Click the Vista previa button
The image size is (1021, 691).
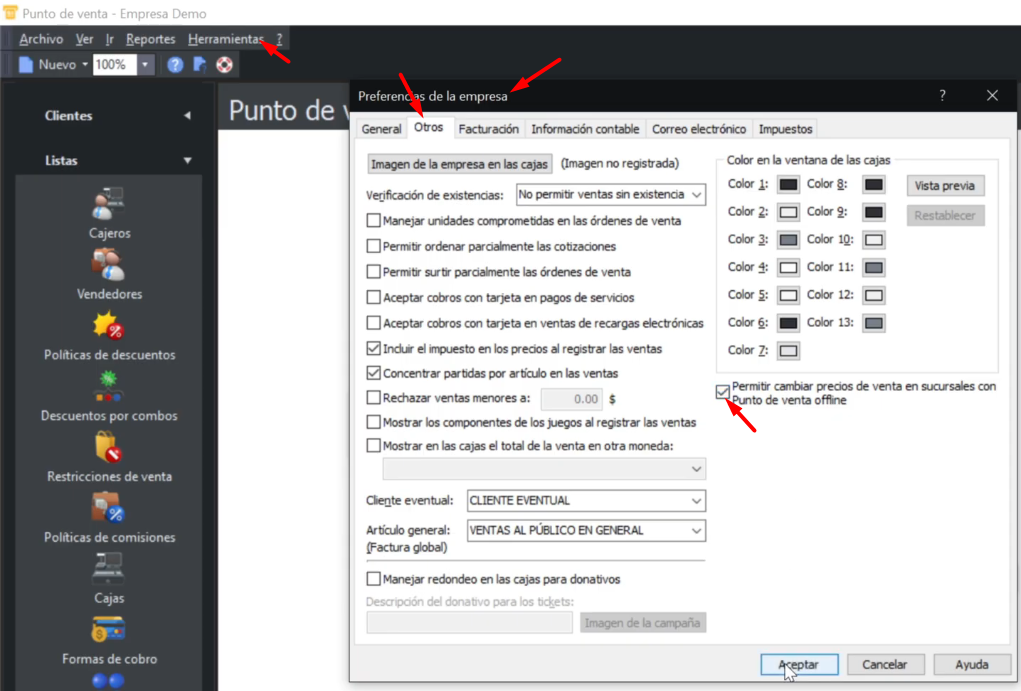point(945,186)
